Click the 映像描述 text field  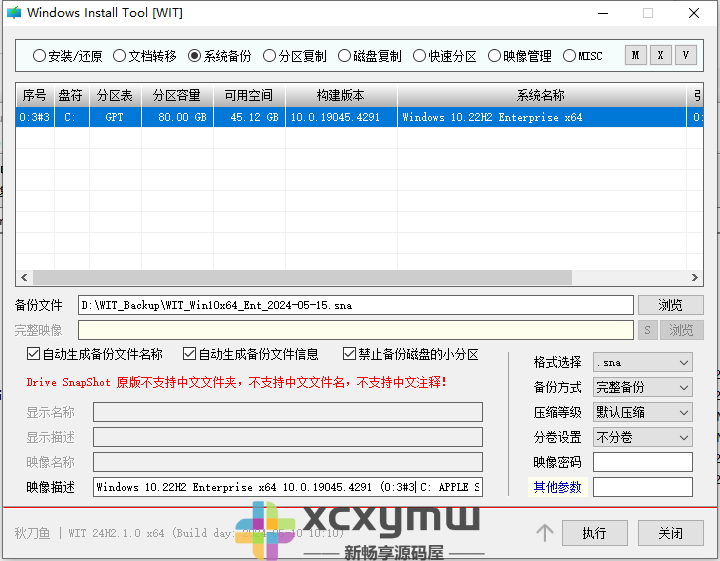coord(287,487)
